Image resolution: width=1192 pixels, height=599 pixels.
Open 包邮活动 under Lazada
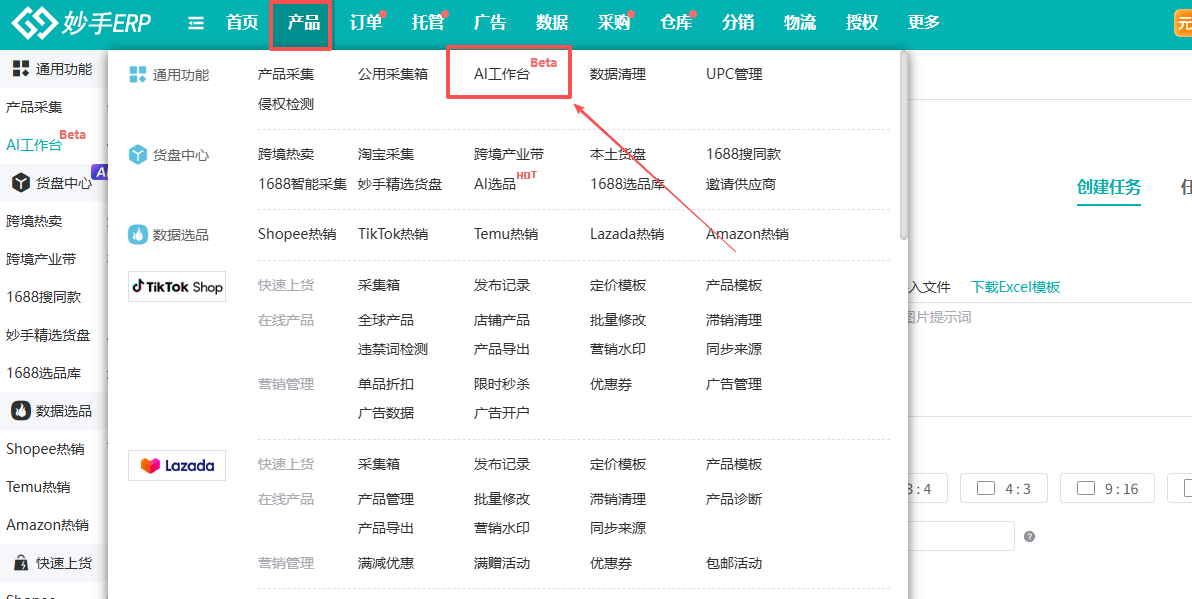[734, 564]
